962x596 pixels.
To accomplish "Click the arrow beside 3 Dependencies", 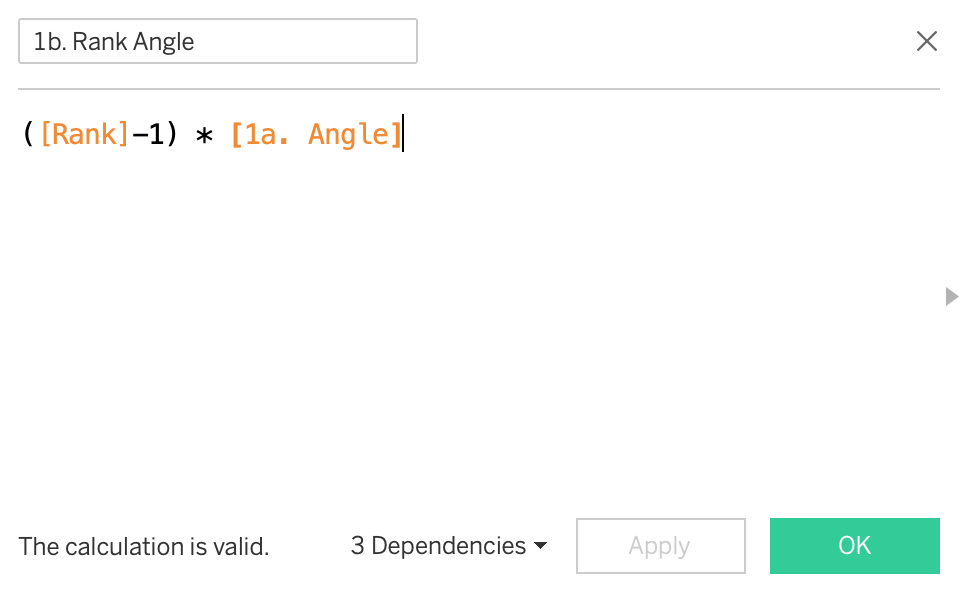I will pyautogui.click(x=541, y=546).
